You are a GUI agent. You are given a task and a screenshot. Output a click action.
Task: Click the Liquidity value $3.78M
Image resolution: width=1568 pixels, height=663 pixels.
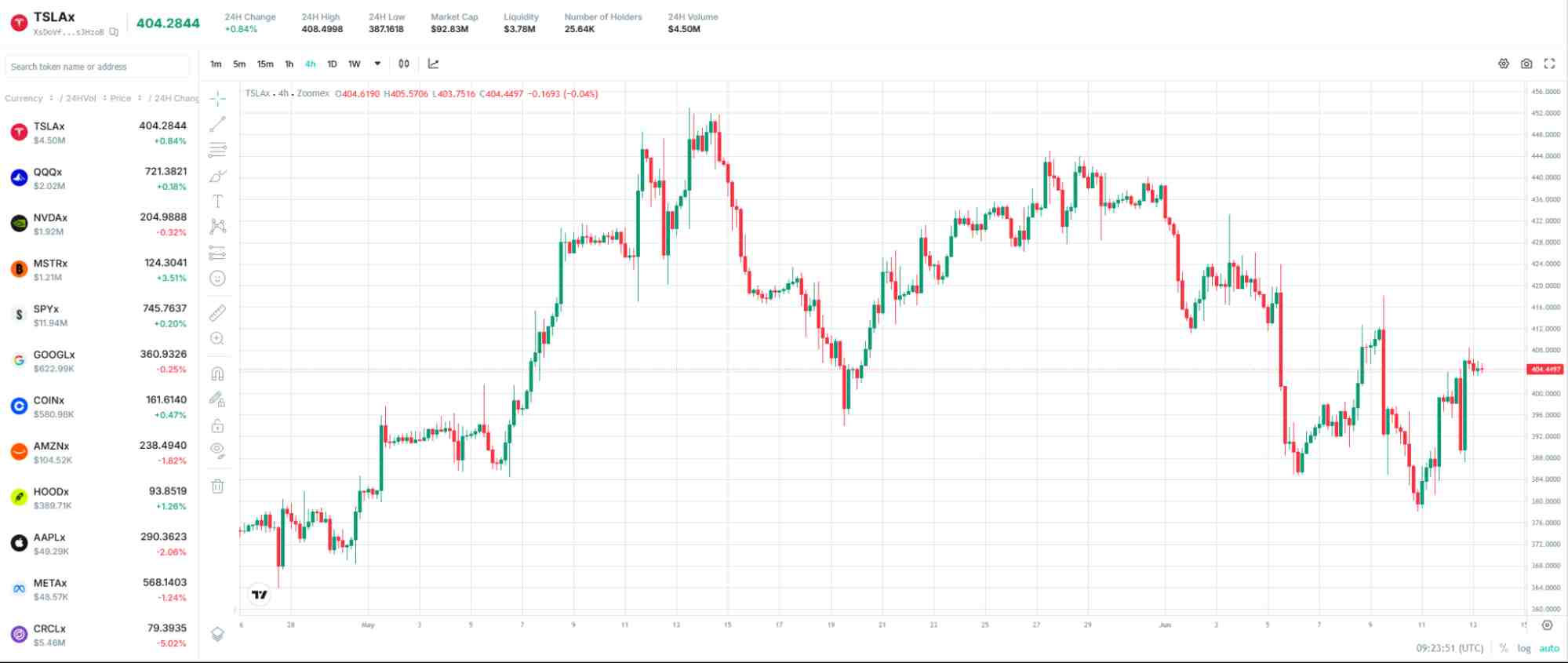pyautogui.click(x=519, y=29)
